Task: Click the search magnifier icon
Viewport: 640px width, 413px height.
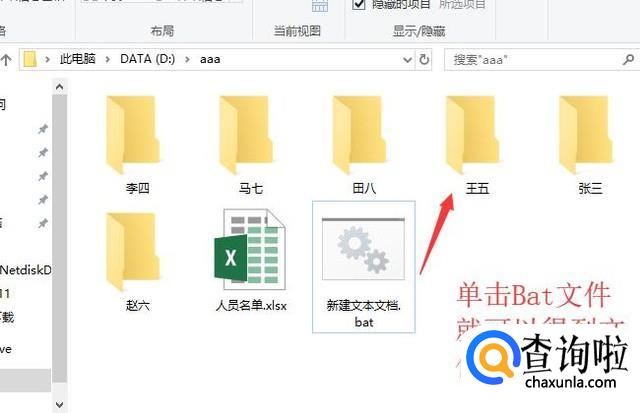Action: (x=628, y=60)
